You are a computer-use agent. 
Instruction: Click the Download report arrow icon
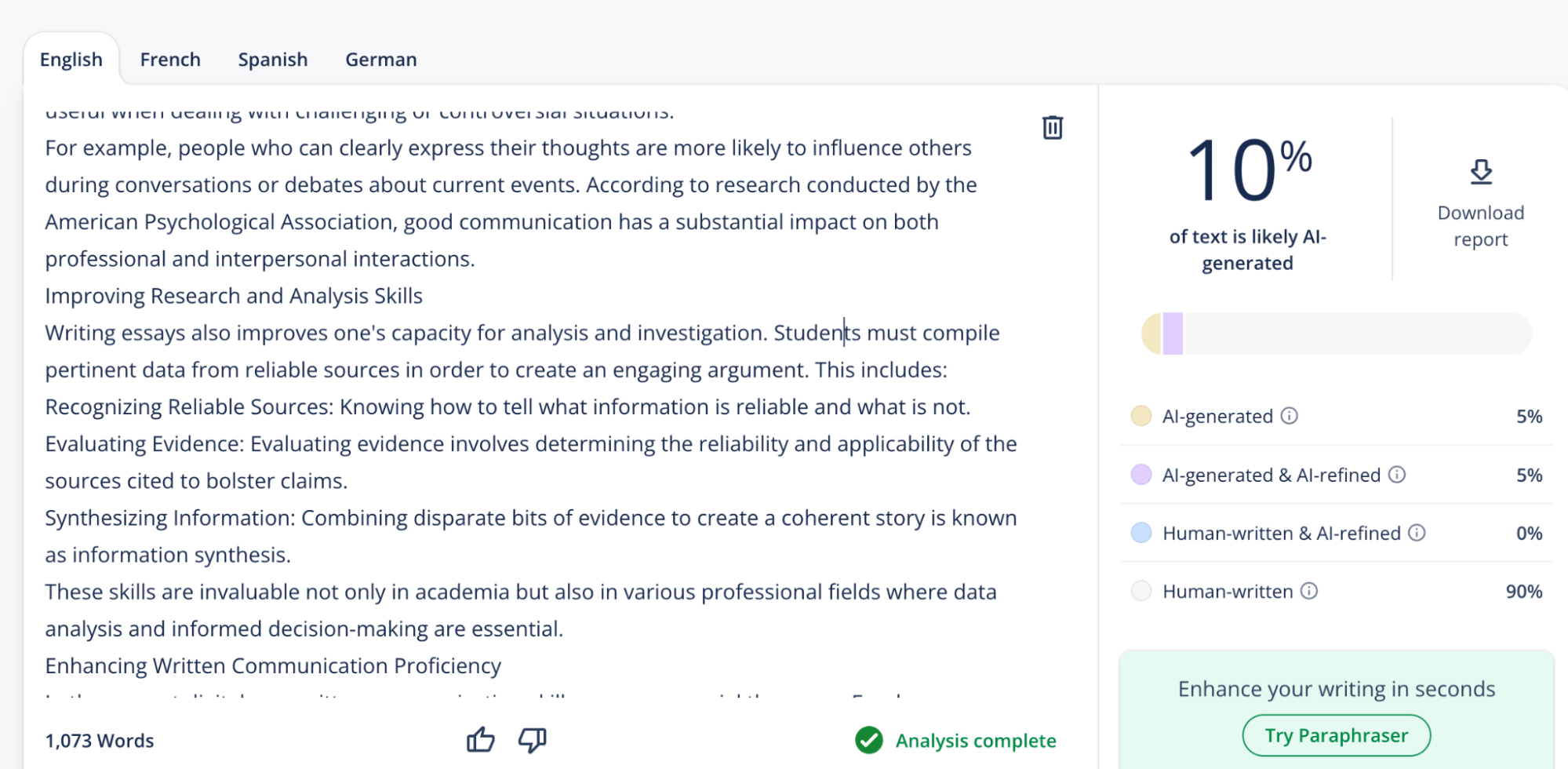point(1481,172)
